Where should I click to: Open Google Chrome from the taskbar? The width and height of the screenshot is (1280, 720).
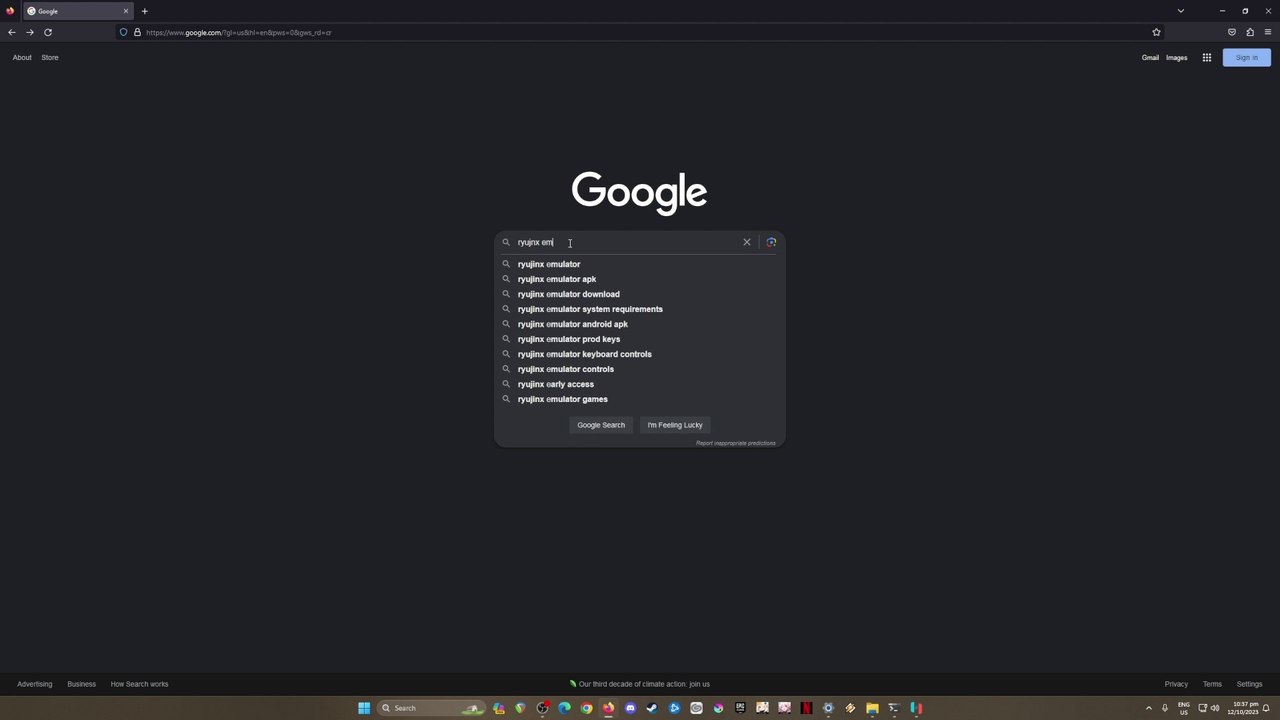[587, 708]
